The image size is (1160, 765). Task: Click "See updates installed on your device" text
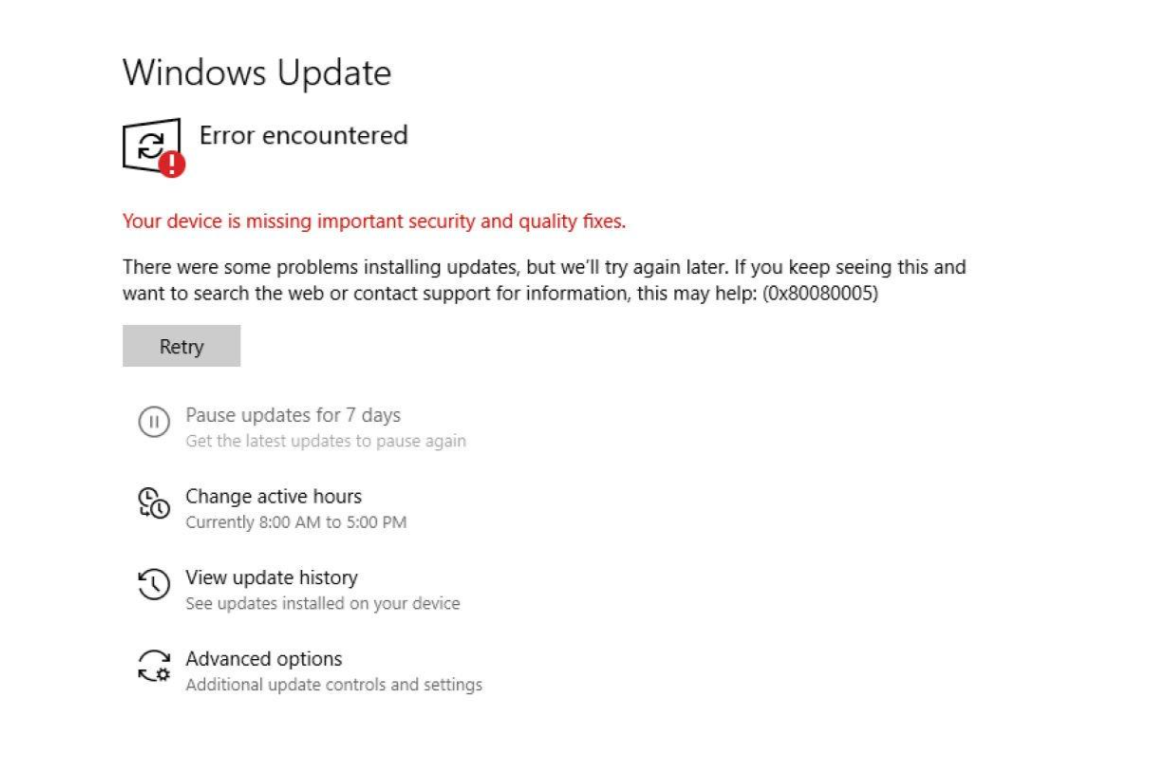tap(323, 603)
